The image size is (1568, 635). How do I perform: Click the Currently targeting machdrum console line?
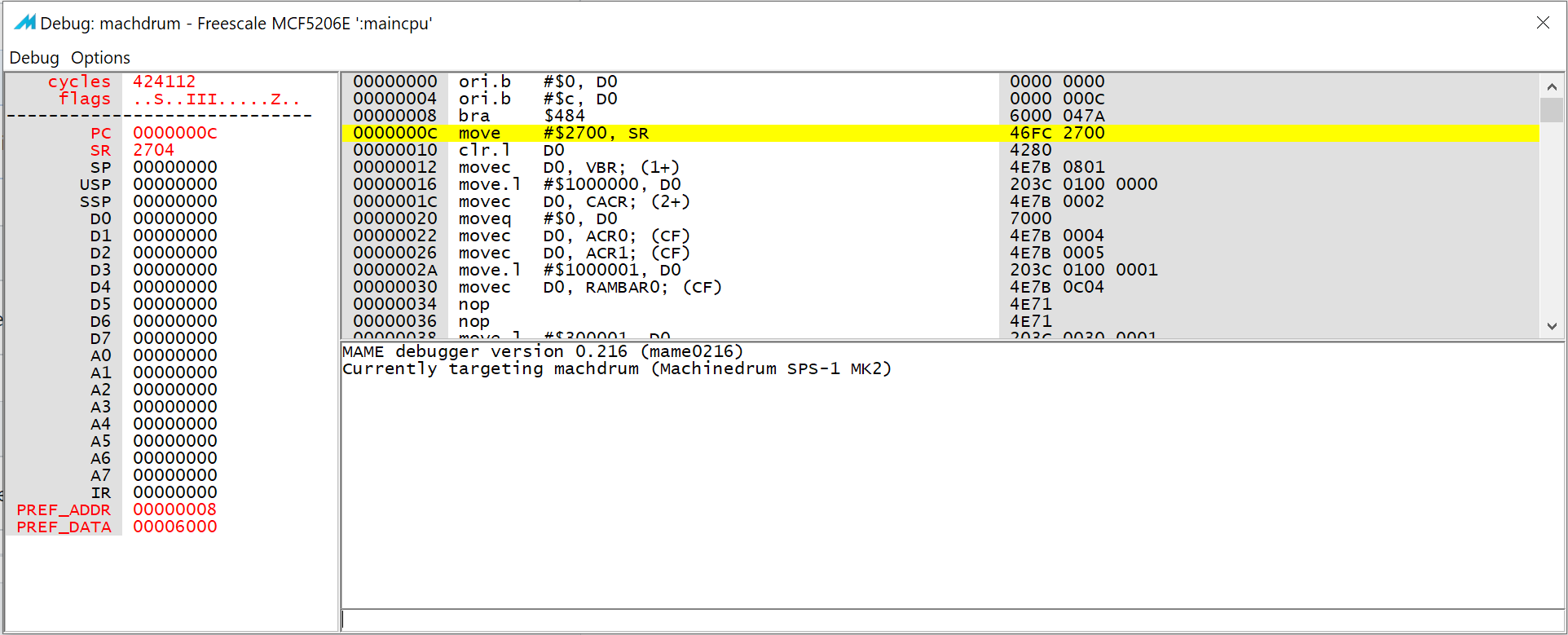coord(617,368)
